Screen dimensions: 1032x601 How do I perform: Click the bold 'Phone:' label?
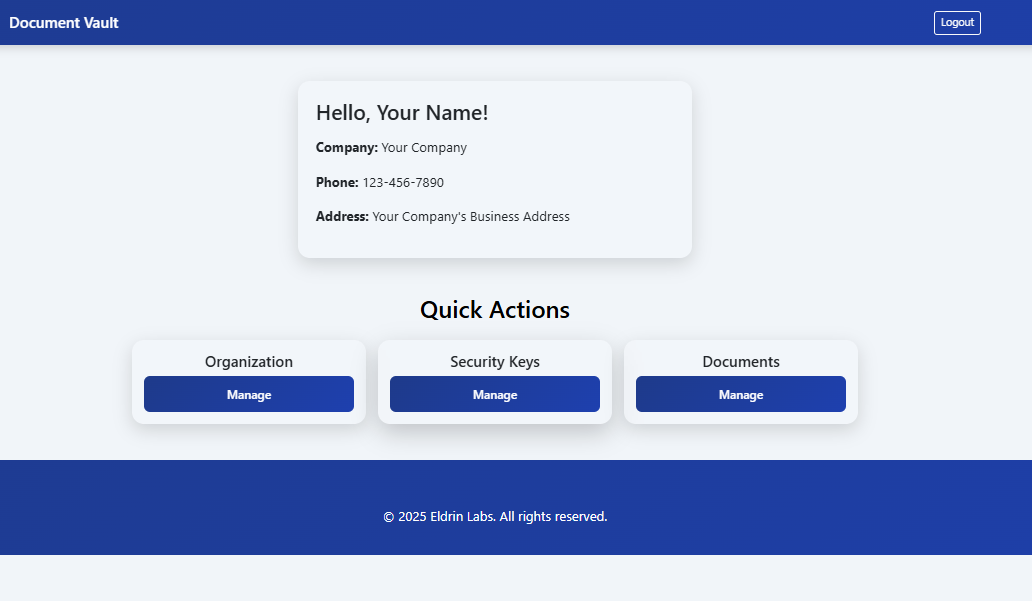pyautogui.click(x=337, y=183)
